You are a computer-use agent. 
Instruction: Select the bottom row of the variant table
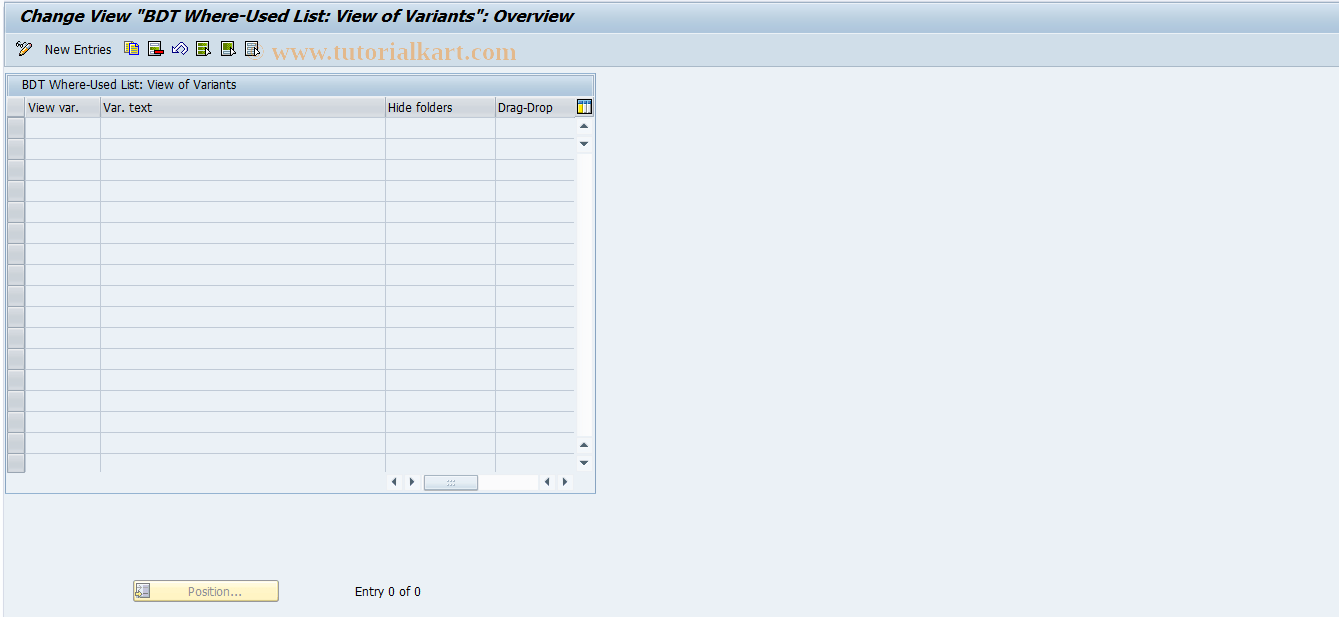coord(15,462)
